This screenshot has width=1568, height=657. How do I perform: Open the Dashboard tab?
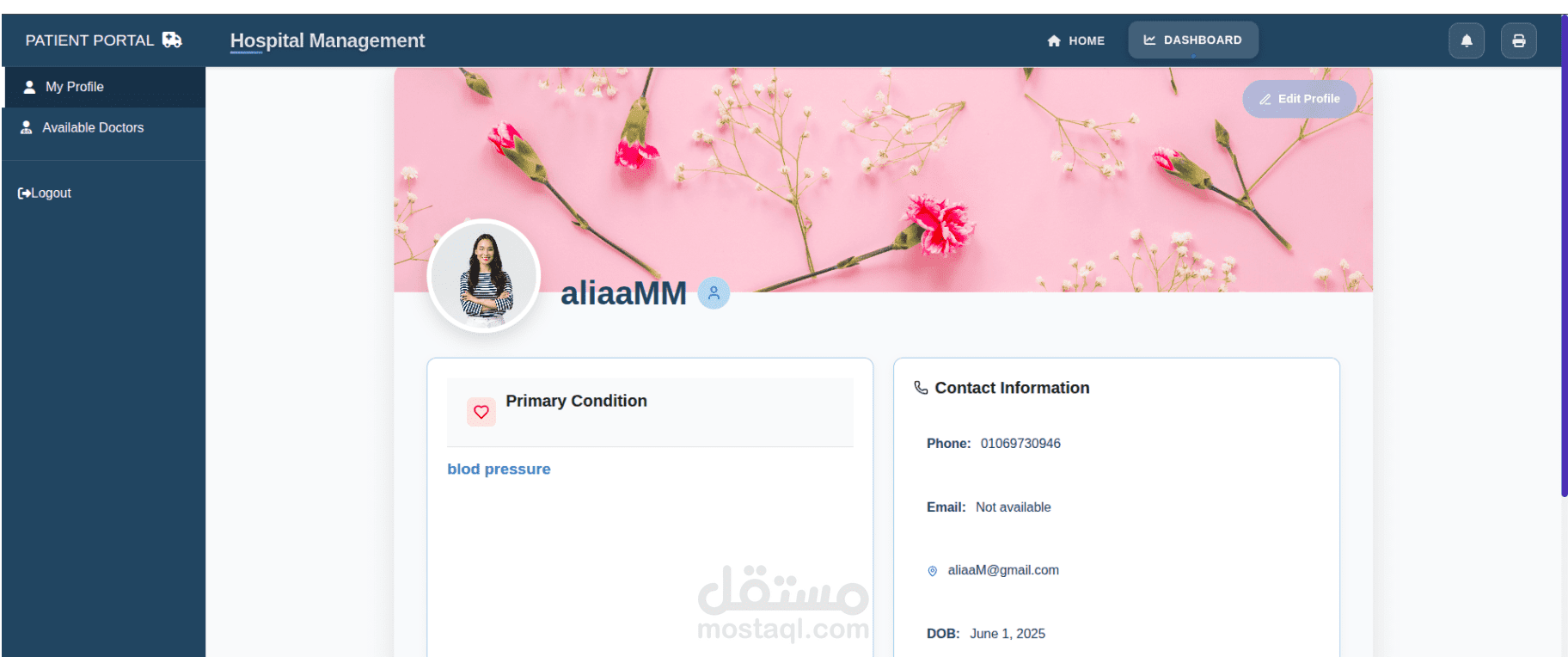click(x=1193, y=40)
